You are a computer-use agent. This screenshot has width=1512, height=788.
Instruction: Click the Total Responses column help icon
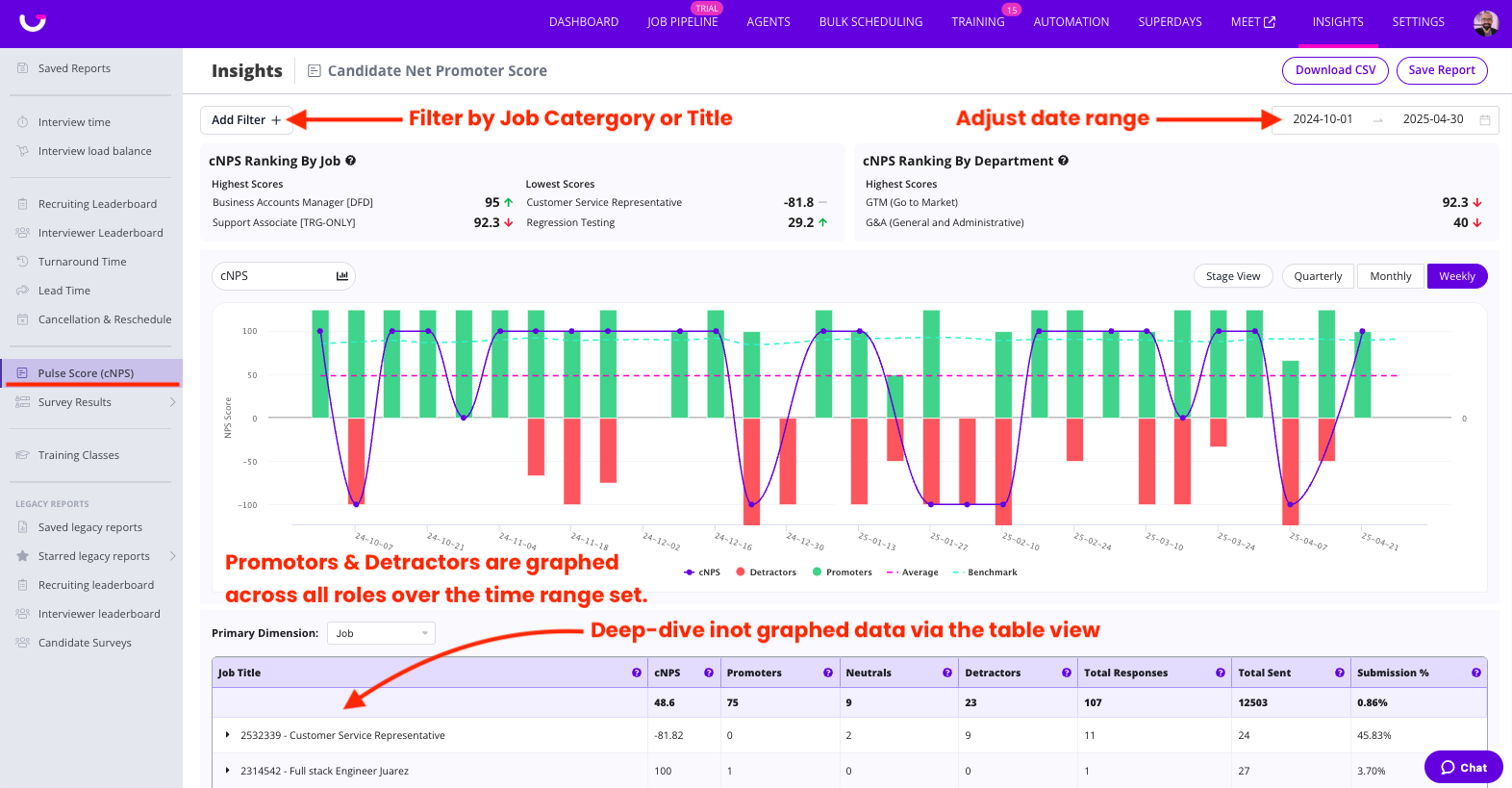(x=1221, y=673)
